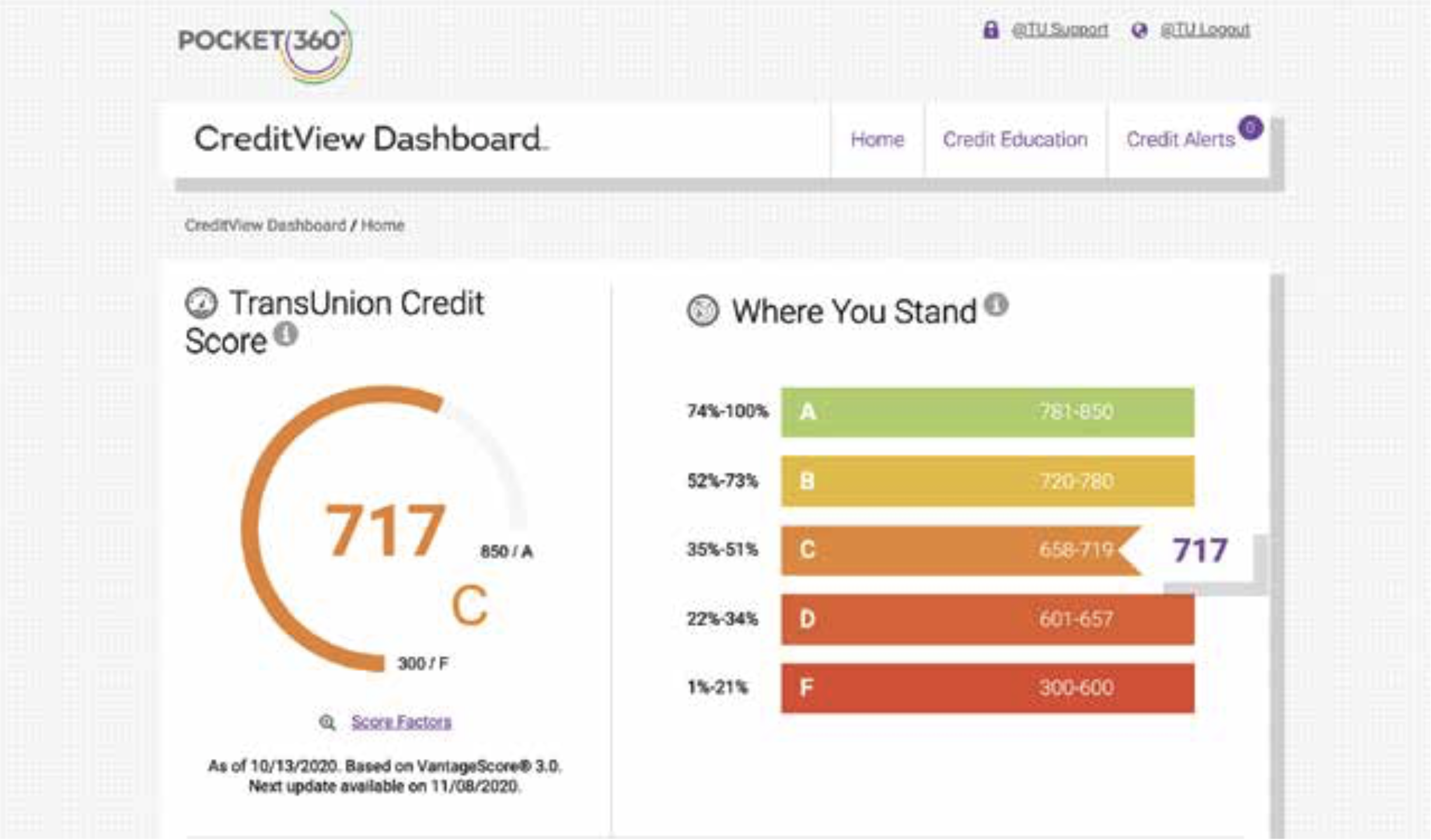
Task: Click the 717 score in the gauge
Action: click(385, 531)
